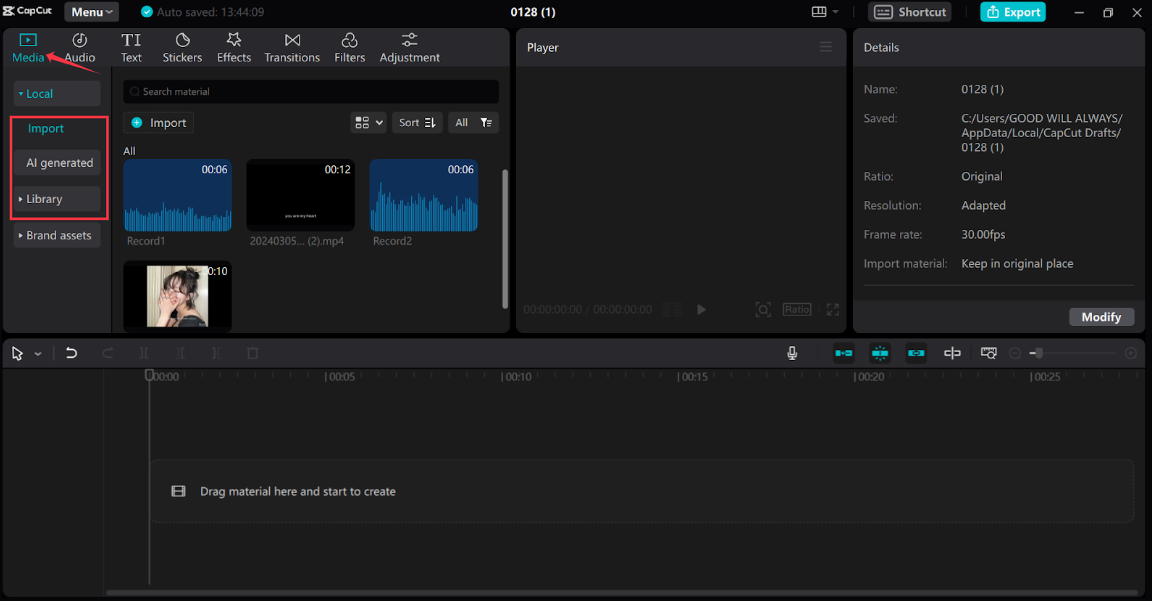Click the Search material field

pos(311,92)
